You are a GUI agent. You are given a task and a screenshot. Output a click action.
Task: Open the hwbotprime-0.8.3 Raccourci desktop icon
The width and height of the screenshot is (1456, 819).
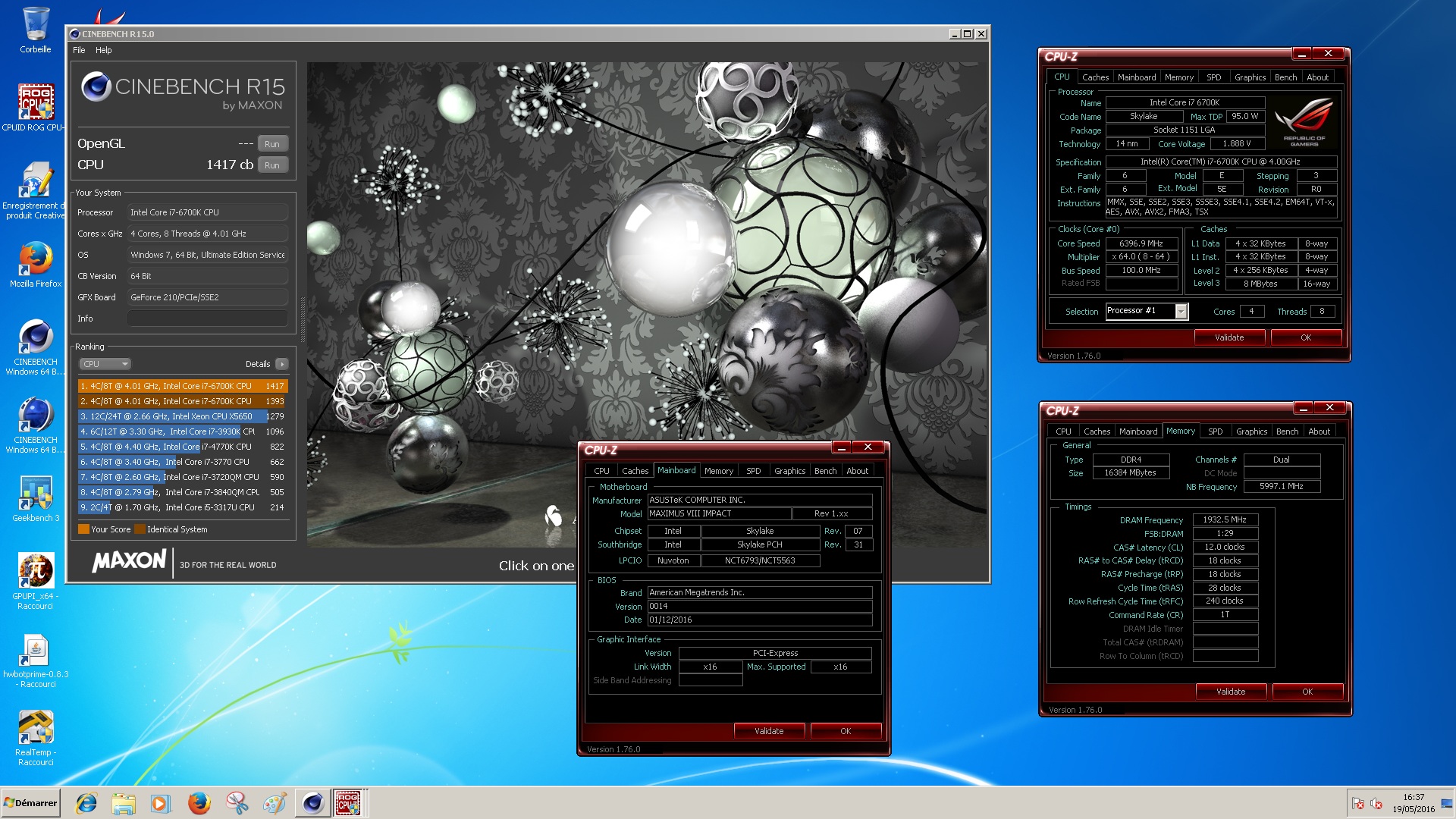[36, 661]
